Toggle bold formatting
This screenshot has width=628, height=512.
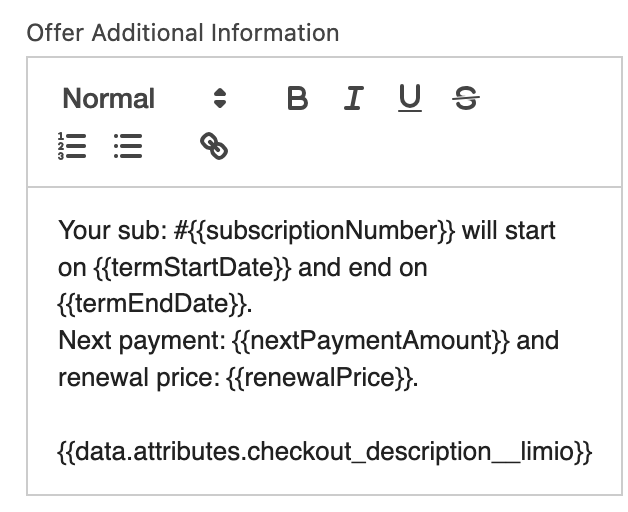coord(297,98)
